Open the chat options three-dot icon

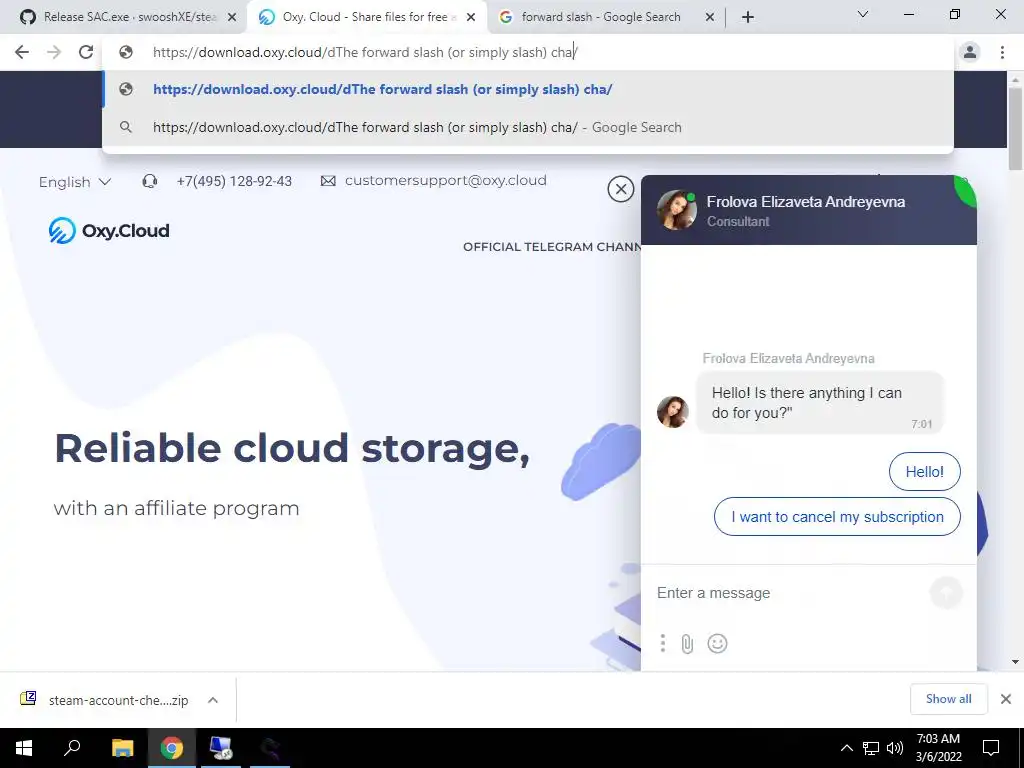pyautogui.click(x=662, y=643)
